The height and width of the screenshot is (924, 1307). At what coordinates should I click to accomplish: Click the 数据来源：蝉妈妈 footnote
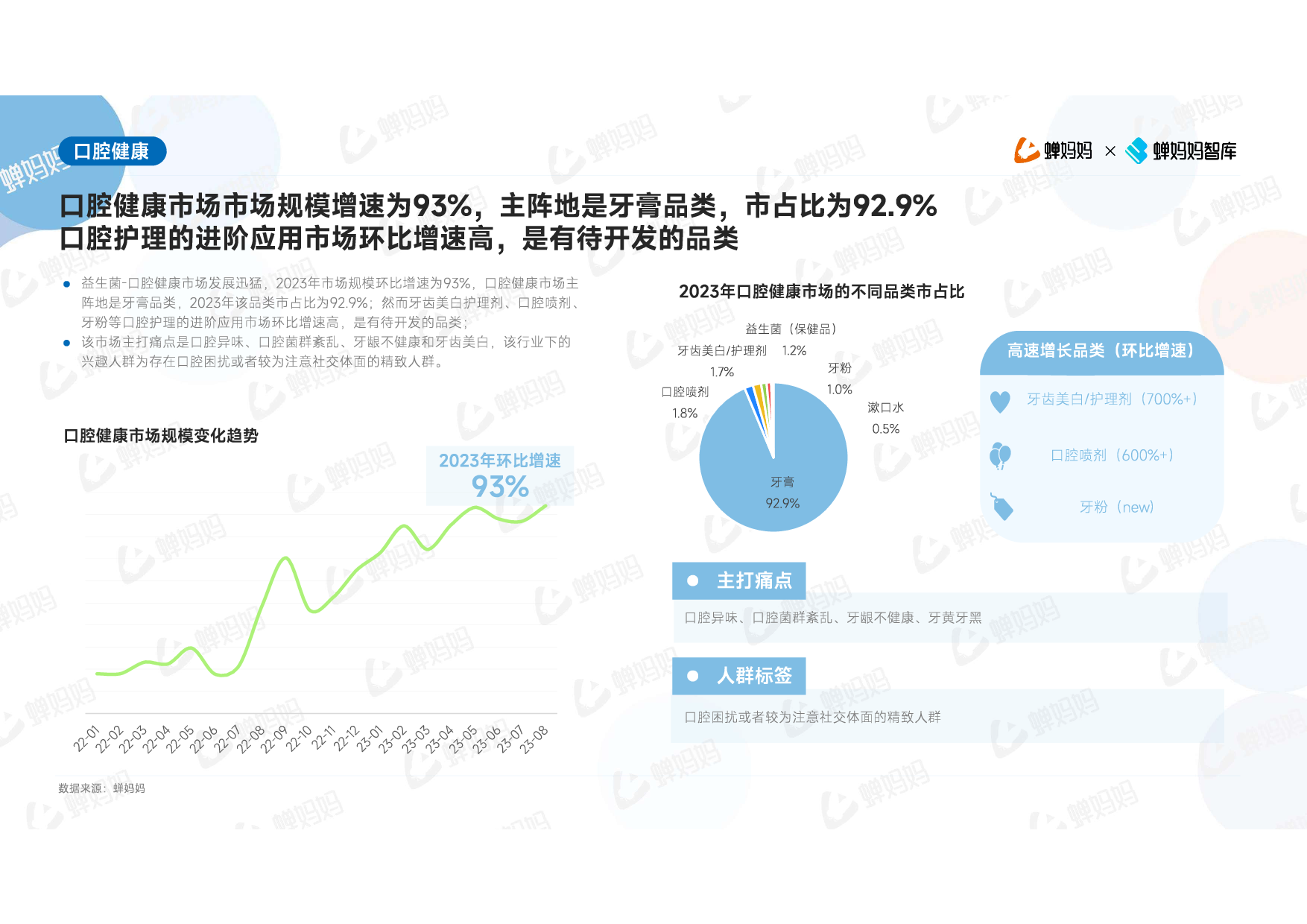click(101, 788)
